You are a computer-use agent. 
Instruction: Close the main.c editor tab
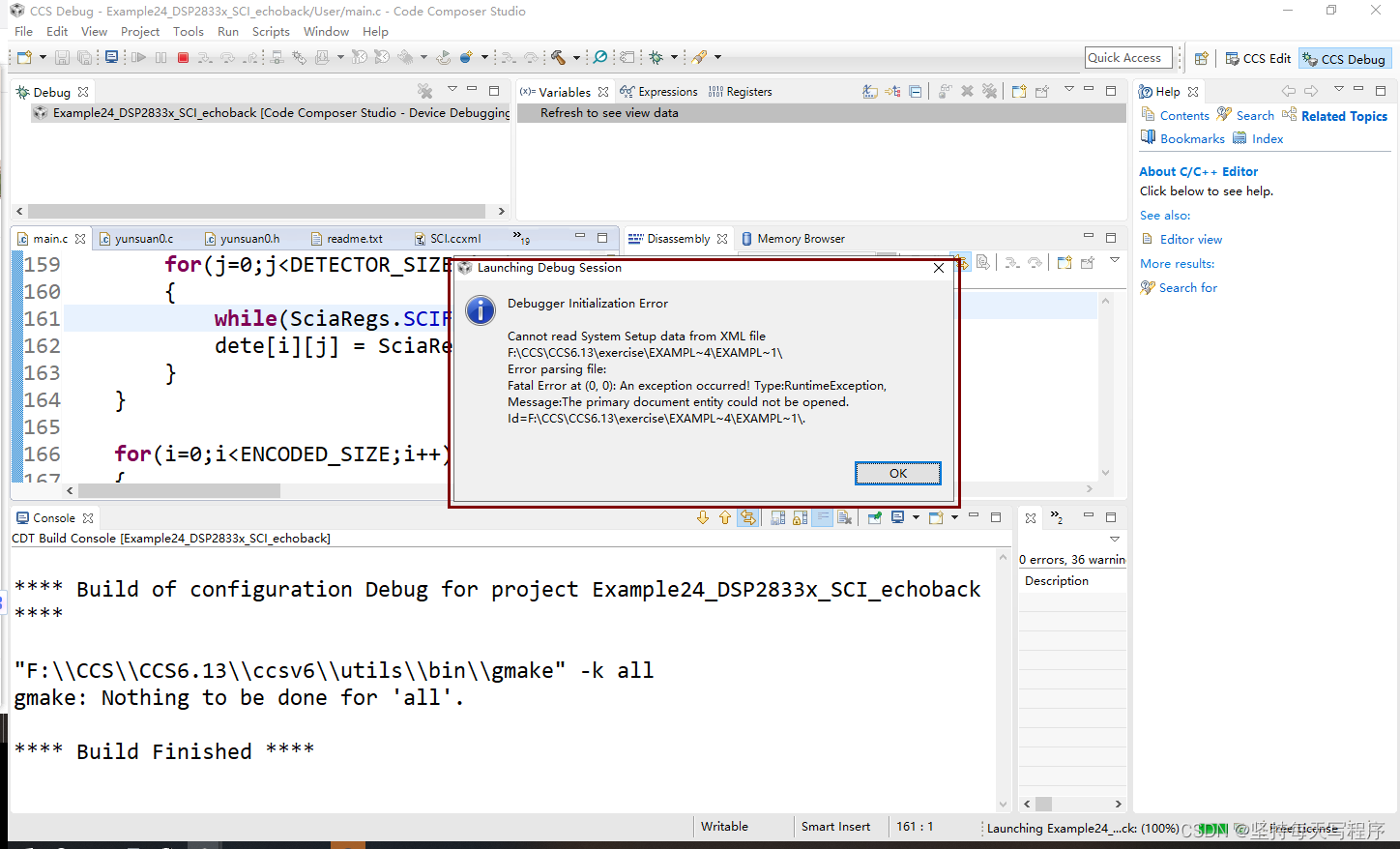click(x=80, y=239)
